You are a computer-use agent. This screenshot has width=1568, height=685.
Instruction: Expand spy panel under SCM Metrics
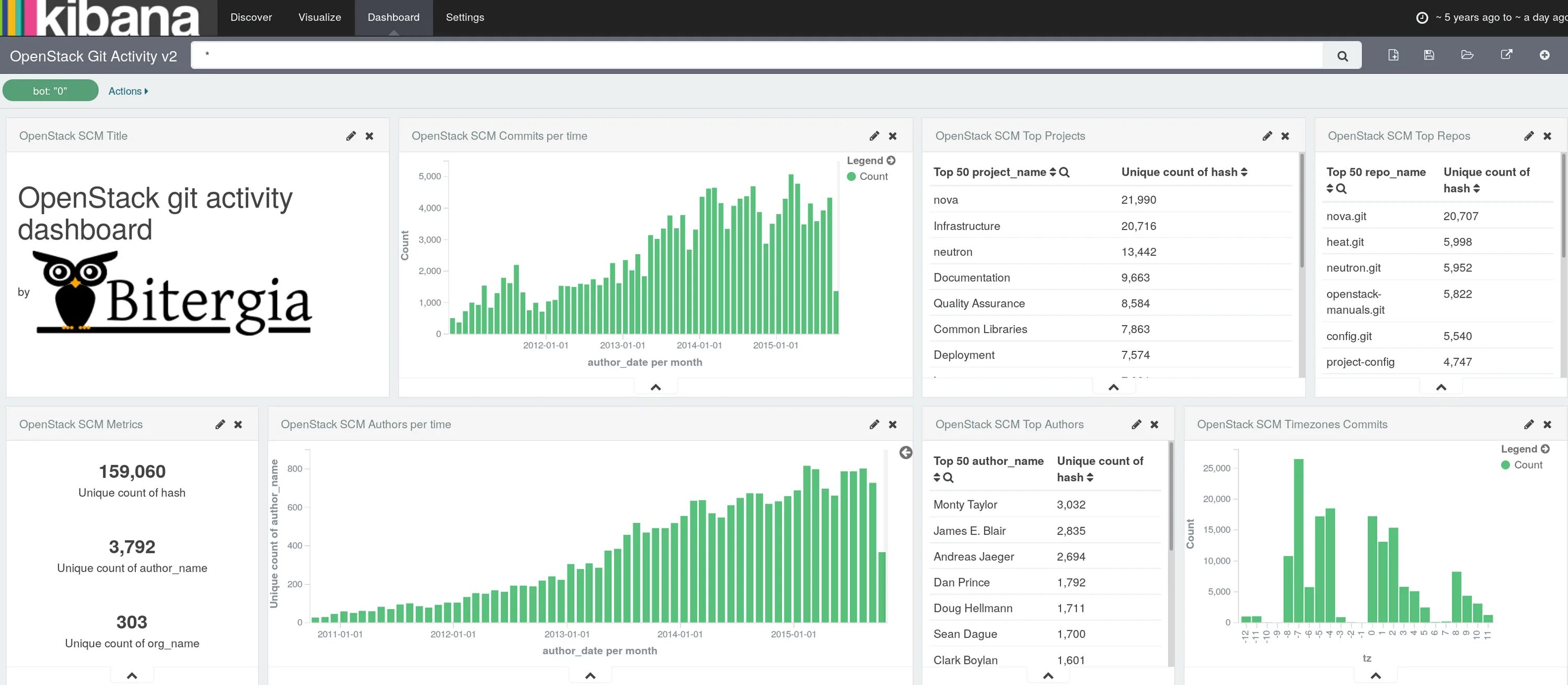click(x=132, y=675)
